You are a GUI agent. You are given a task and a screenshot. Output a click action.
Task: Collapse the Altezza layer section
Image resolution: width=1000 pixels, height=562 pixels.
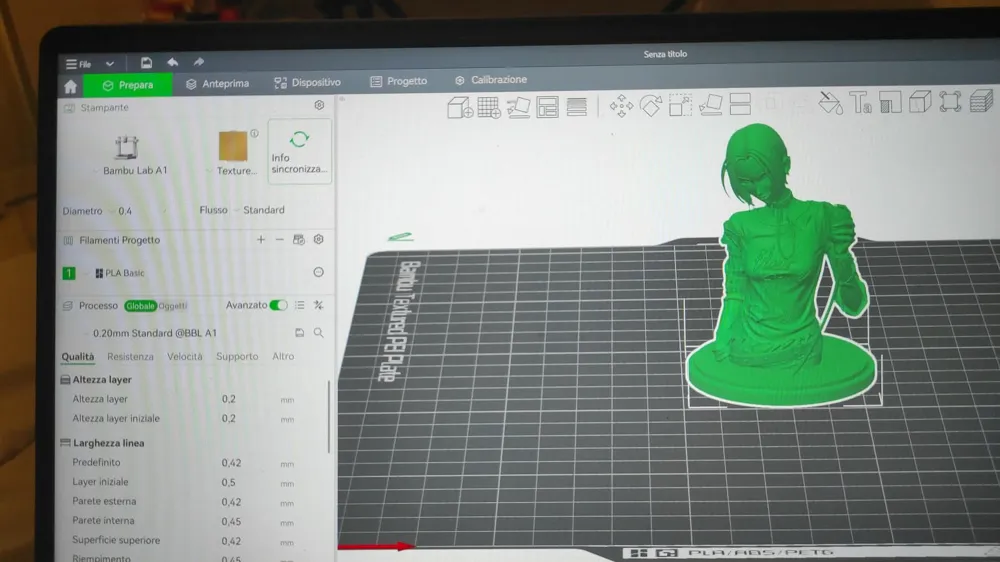[96, 380]
